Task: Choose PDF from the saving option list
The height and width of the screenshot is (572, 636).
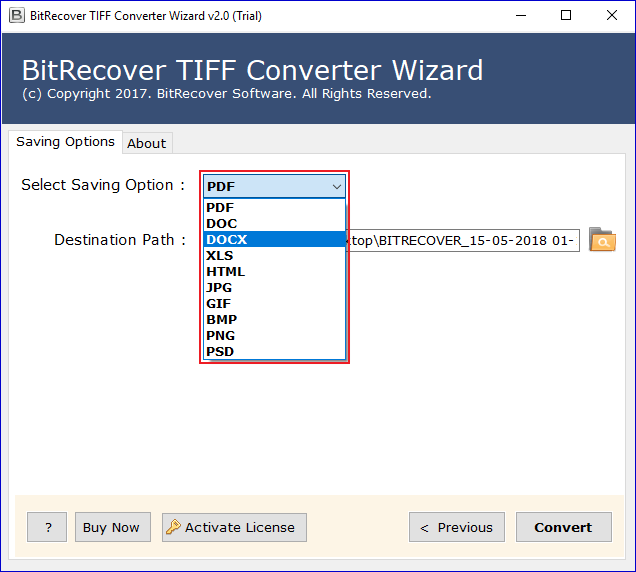Action: (274, 208)
